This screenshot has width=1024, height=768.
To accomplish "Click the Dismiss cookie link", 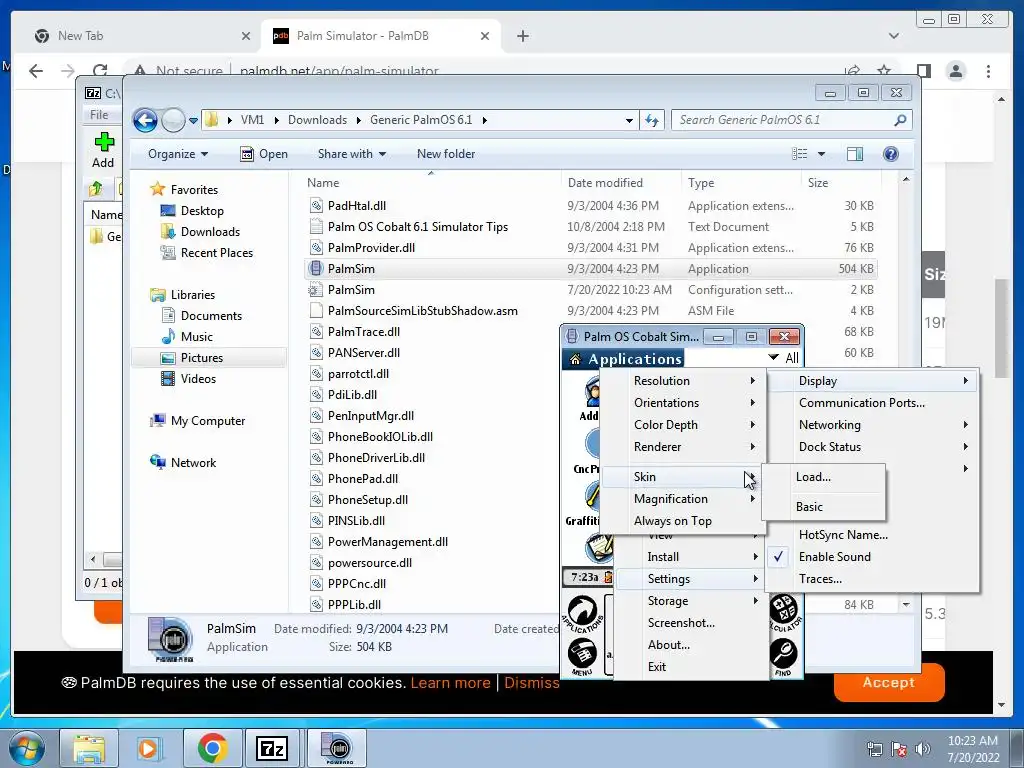I will [532, 683].
